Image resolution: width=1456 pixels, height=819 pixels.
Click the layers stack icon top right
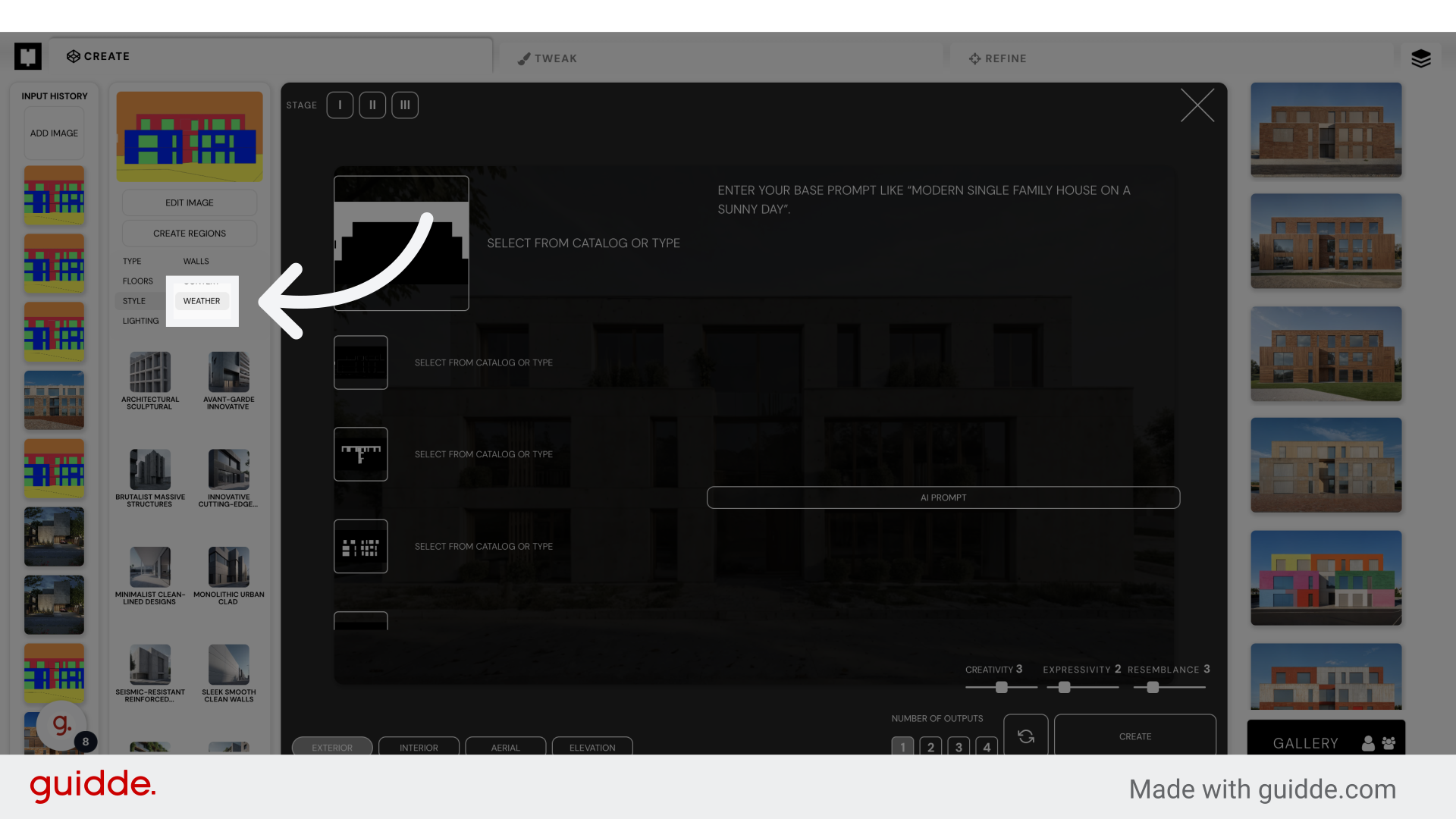(1420, 58)
